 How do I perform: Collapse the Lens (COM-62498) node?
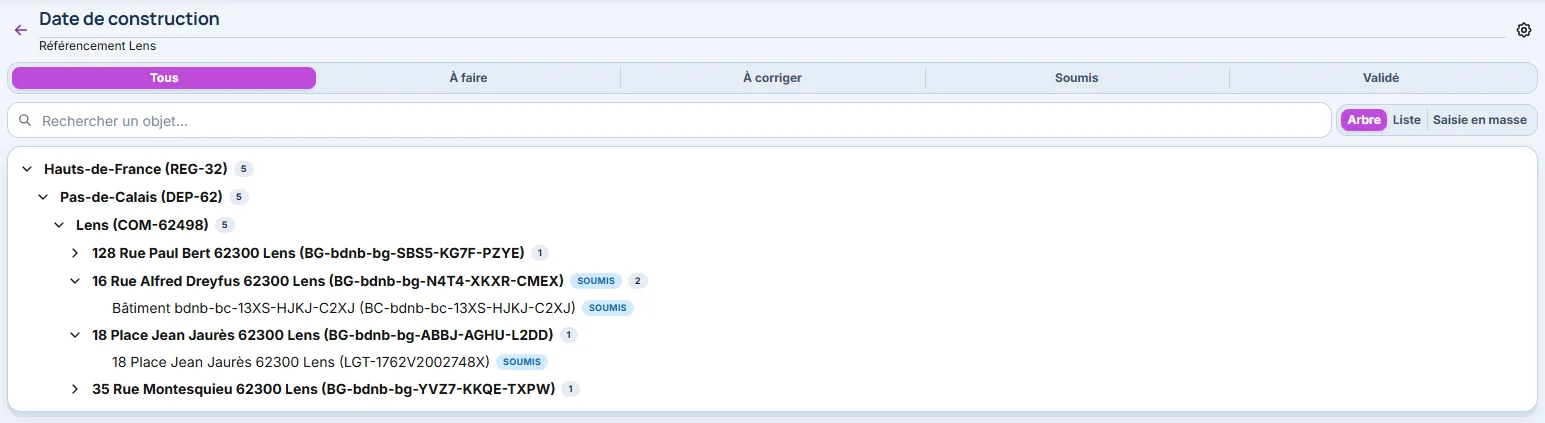click(59, 225)
